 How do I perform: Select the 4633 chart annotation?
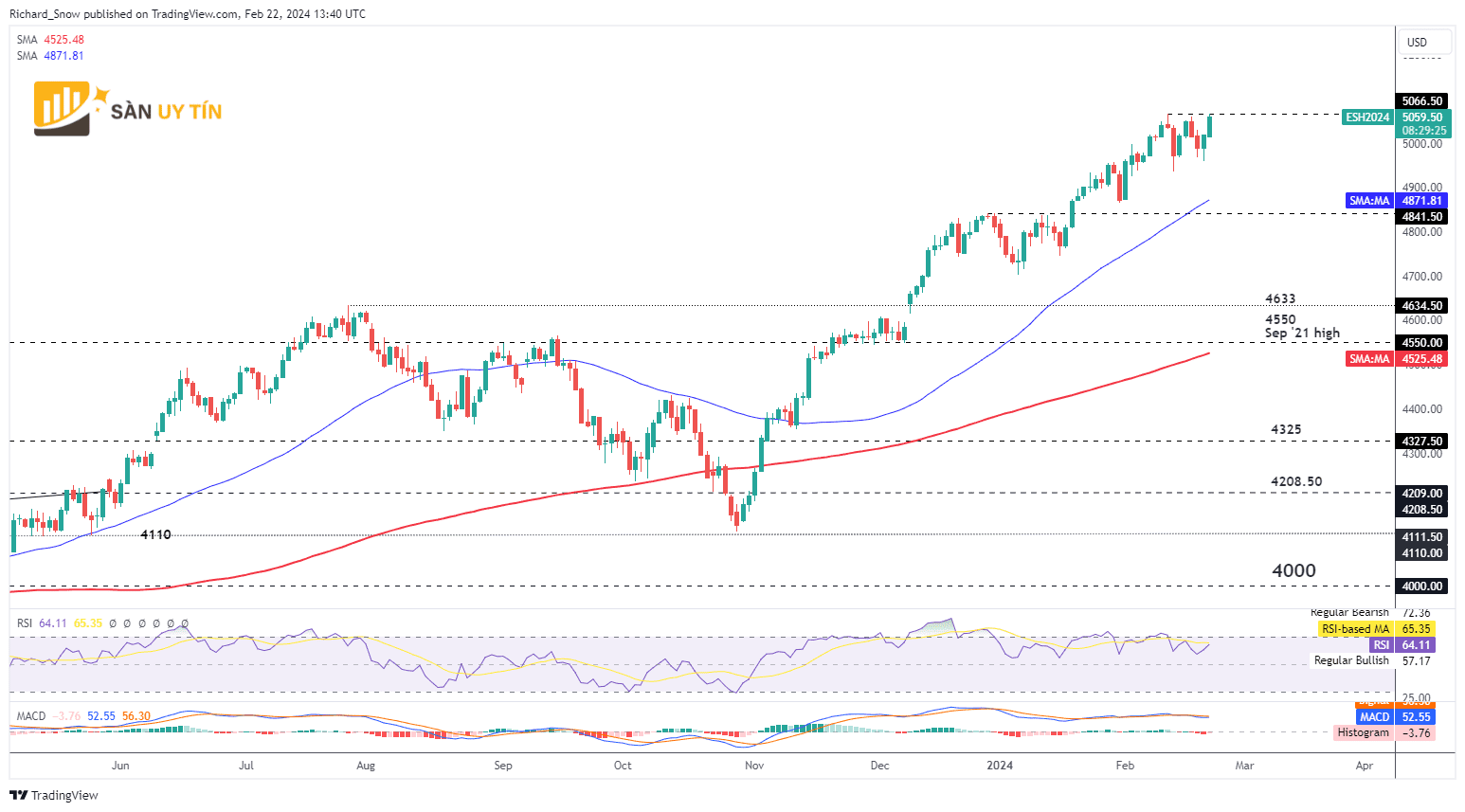click(x=1280, y=298)
